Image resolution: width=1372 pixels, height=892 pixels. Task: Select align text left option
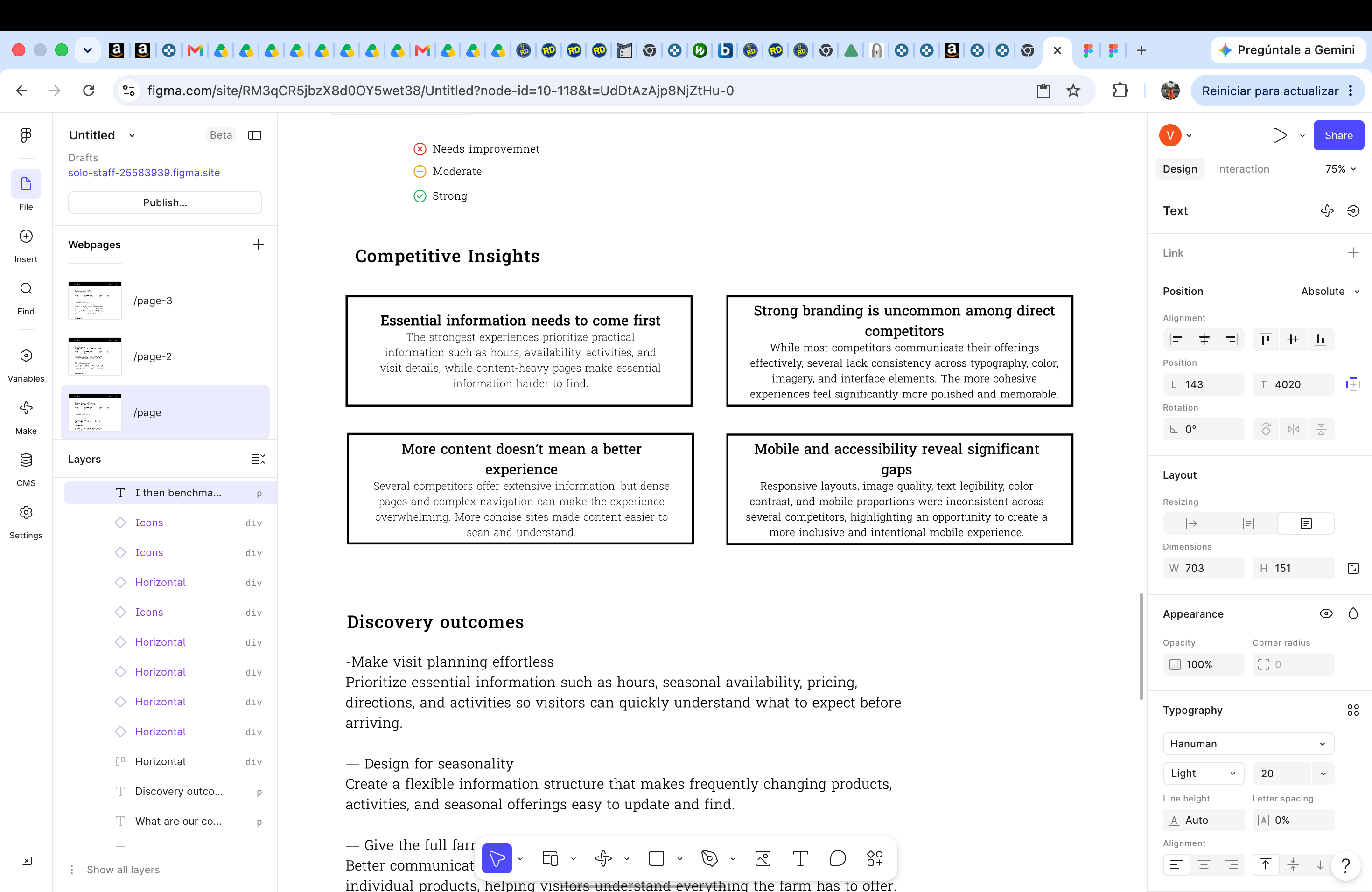1176,865
